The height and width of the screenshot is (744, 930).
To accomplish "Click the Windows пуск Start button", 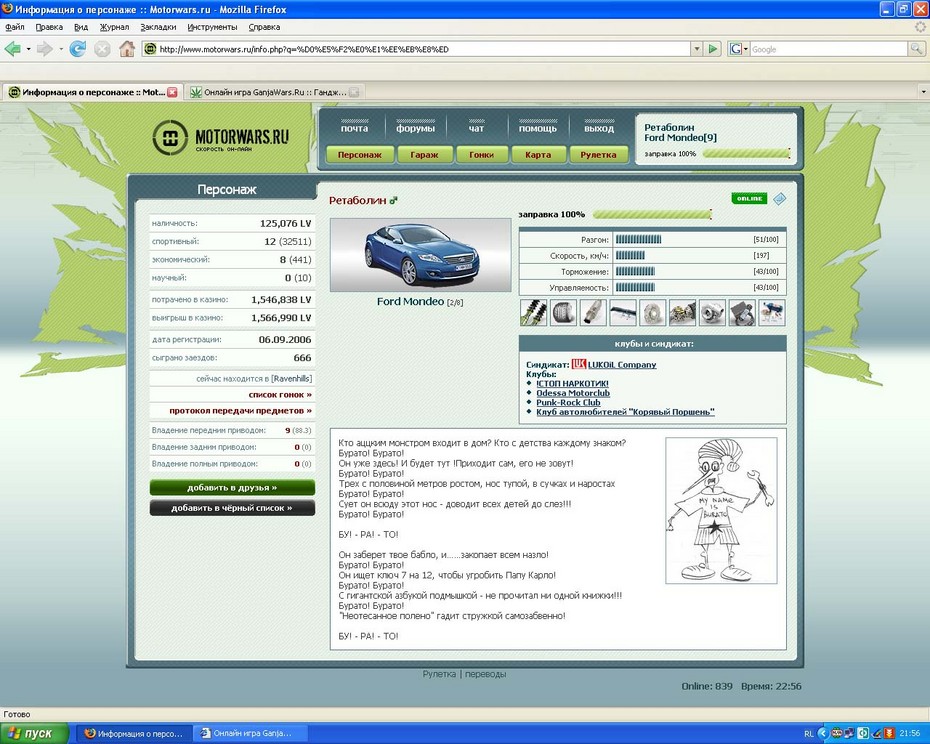I will click(x=34, y=733).
